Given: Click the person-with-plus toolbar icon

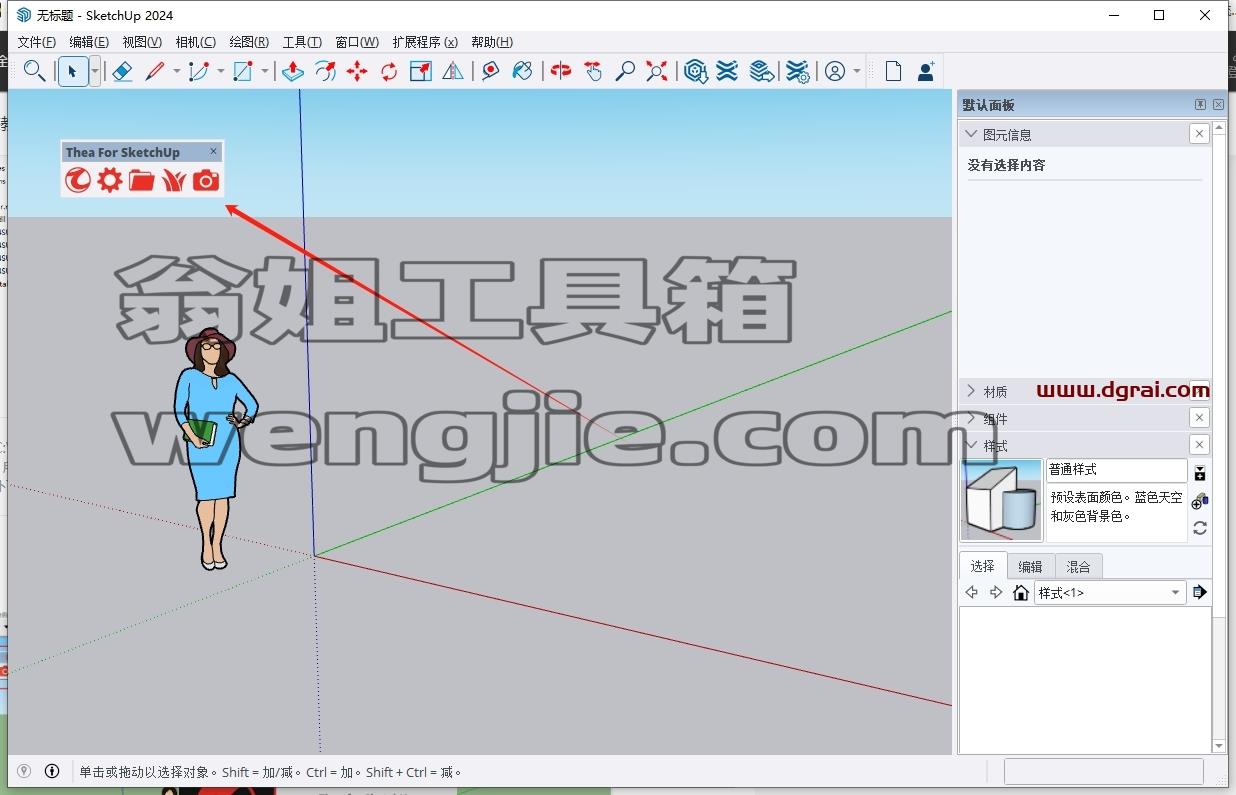Looking at the screenshot, I should point(926,71).
